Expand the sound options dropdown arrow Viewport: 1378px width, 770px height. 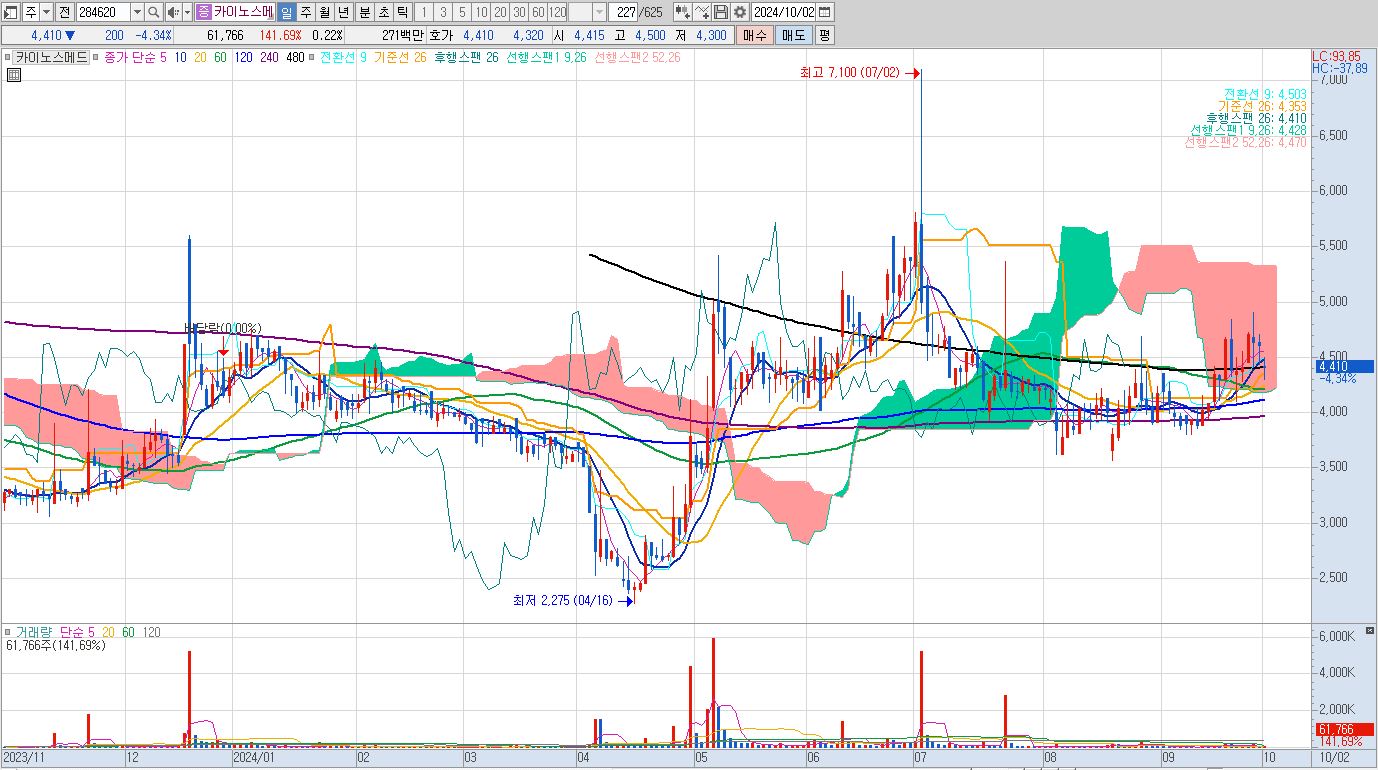(187, 12)
